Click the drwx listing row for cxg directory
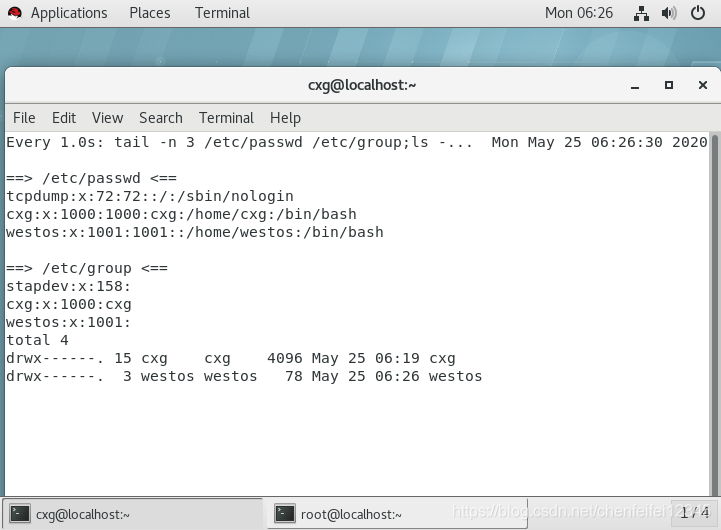Screen dimensions: 721x530 coord(231,358)
